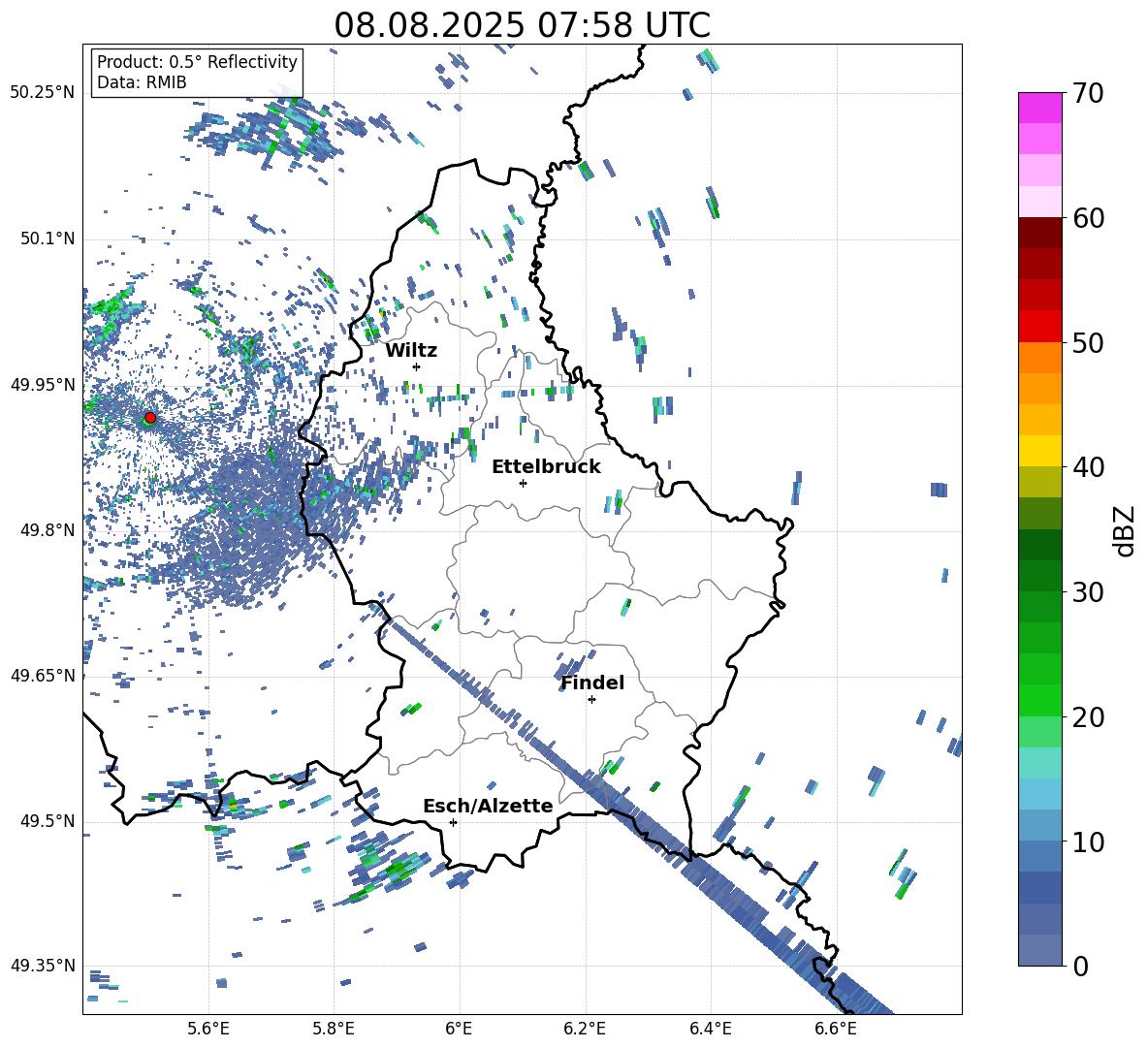Click the yellow colorbar swatch just above 40

coord(1039,451)
